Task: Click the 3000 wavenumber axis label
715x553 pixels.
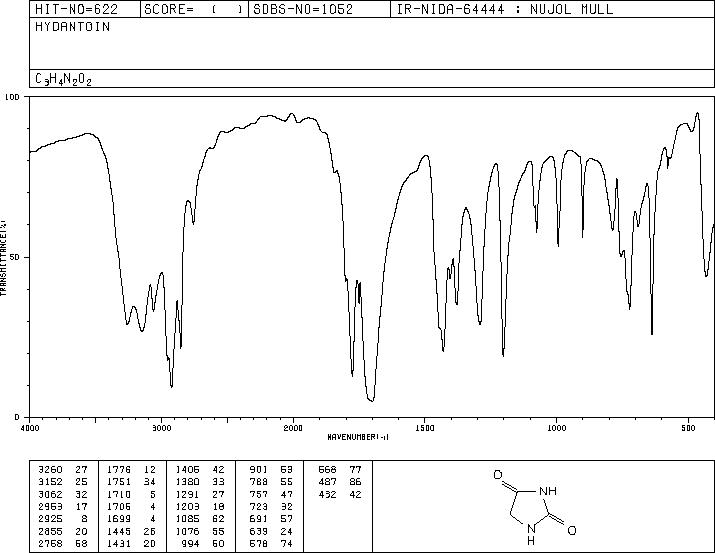Action: [161, 428]
